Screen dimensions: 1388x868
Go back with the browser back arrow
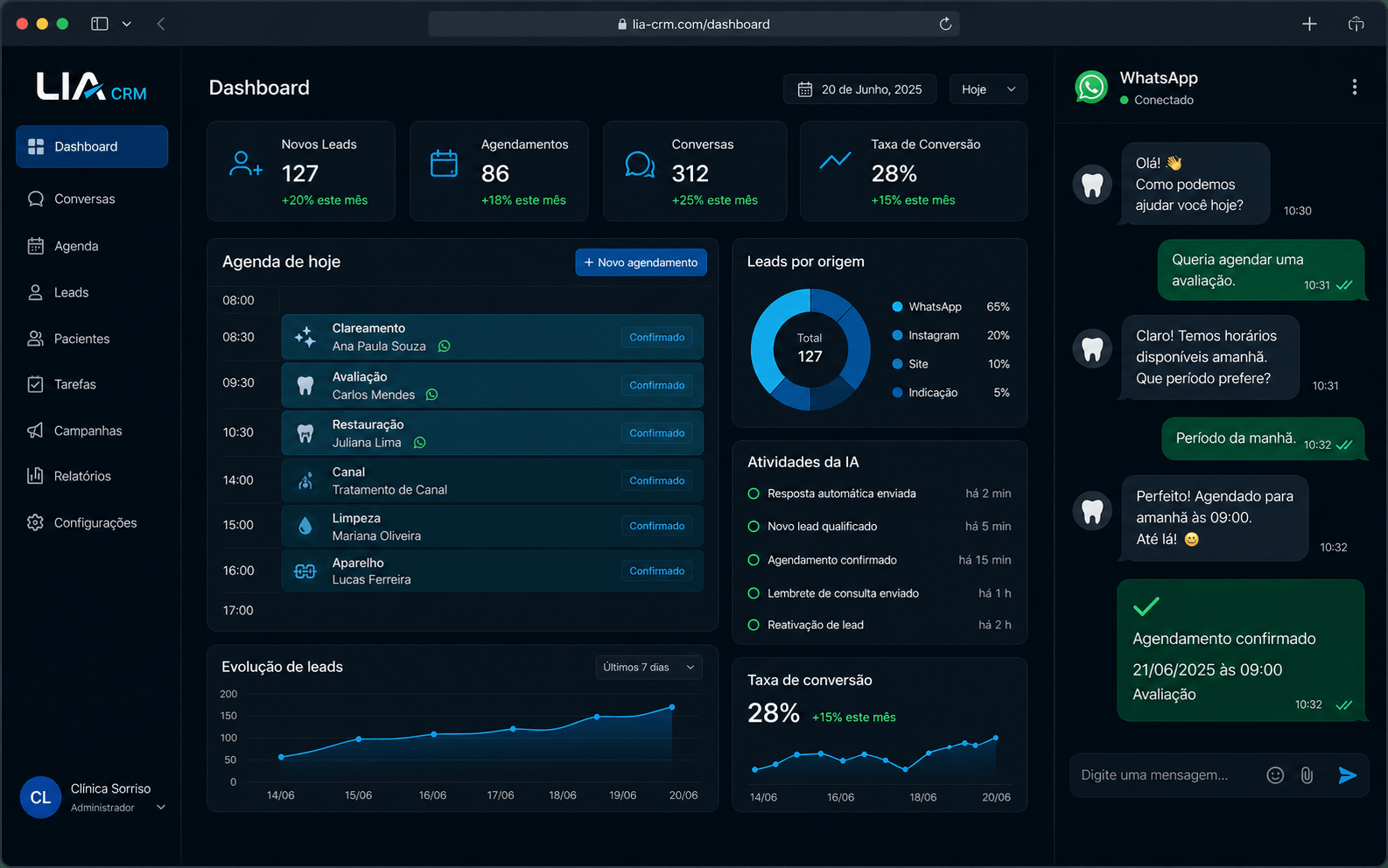[x=161, y=24]
